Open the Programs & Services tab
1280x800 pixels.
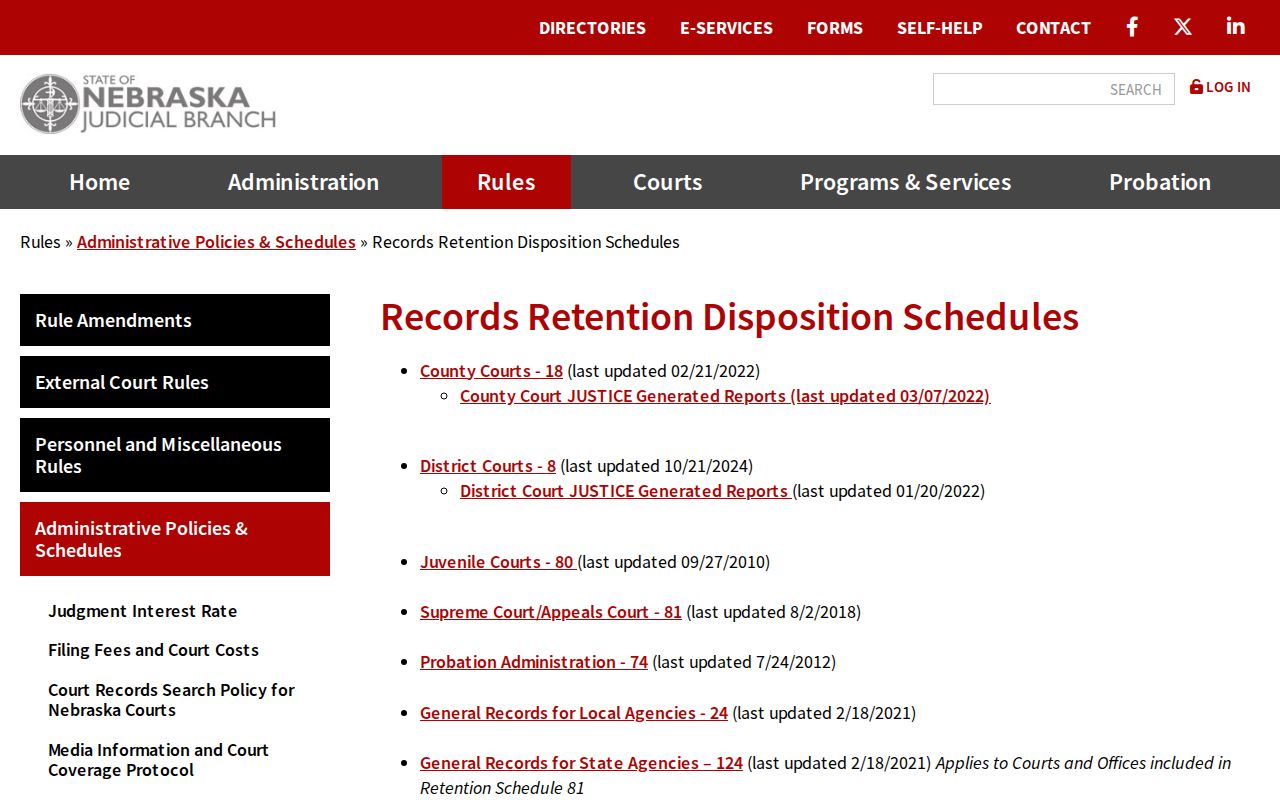(x=905, y=182)
